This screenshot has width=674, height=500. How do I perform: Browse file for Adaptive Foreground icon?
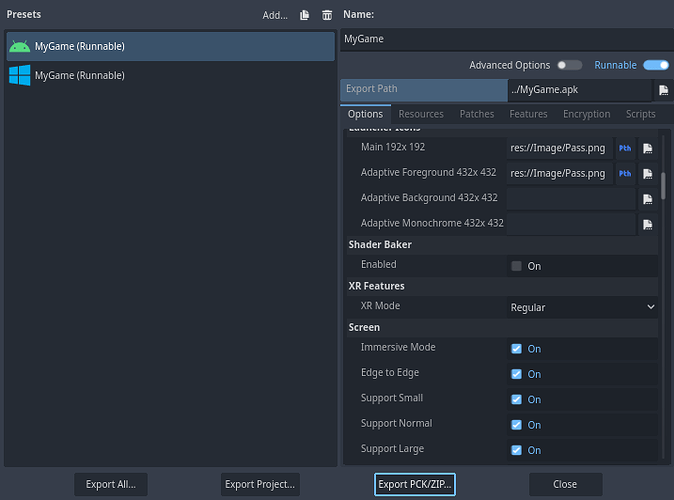point(648,174)
